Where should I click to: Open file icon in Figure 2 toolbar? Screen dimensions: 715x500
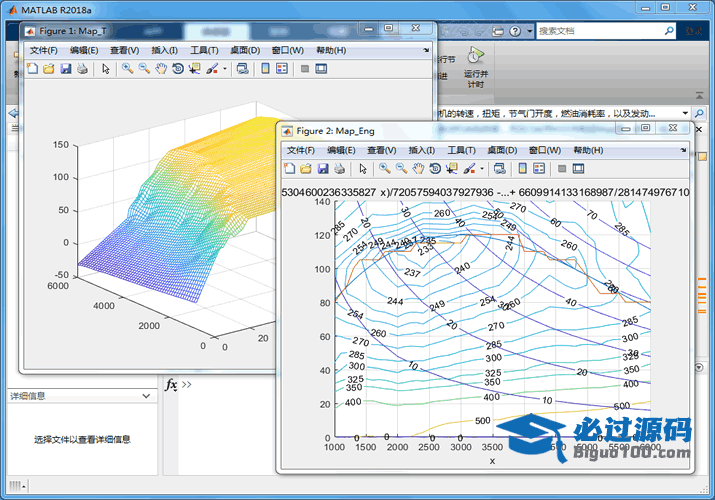tap(306, 168)
